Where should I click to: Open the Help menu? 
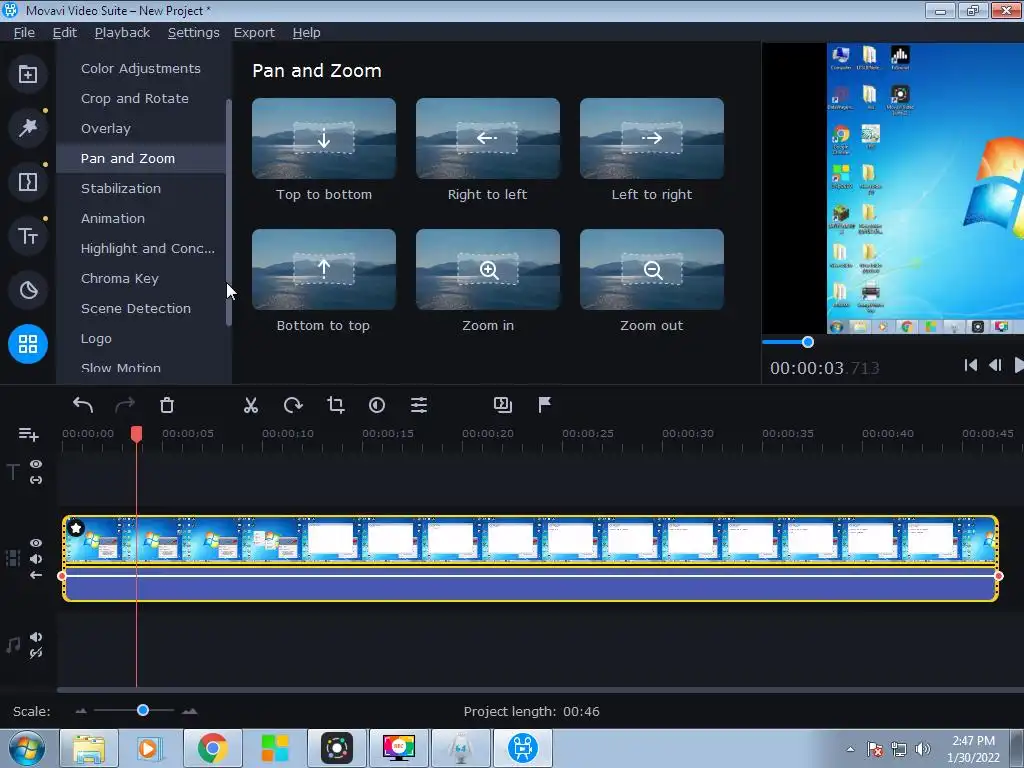coord(306,33)
